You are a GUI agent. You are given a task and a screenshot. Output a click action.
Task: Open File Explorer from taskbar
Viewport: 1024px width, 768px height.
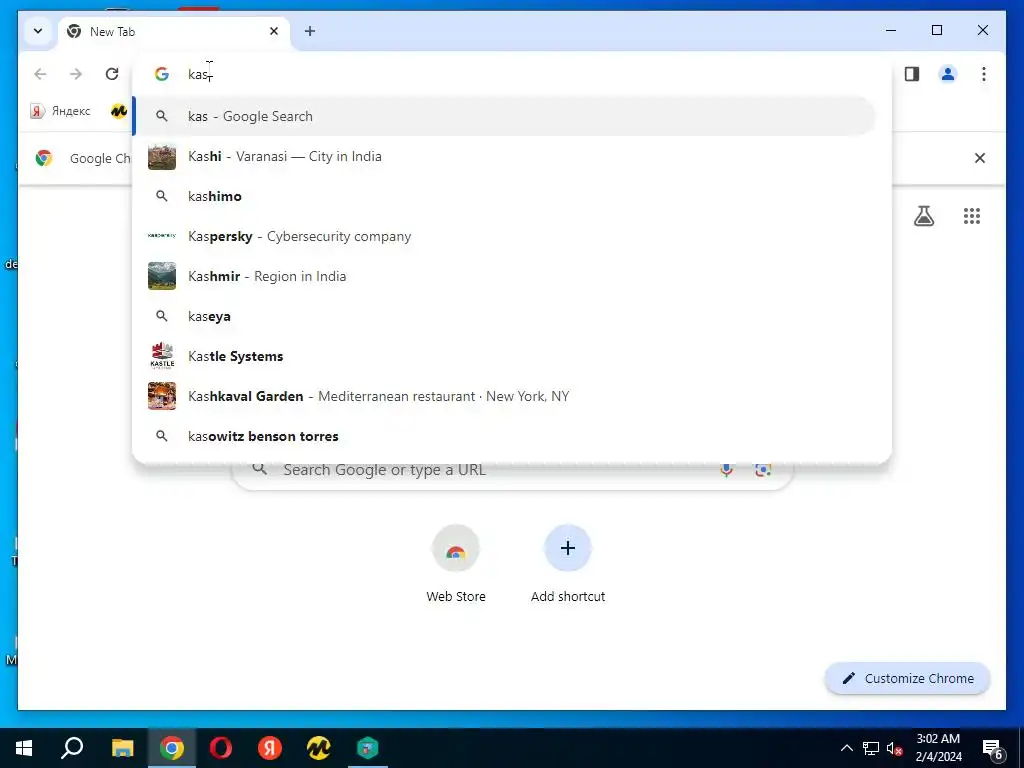(x=122, y=748)
